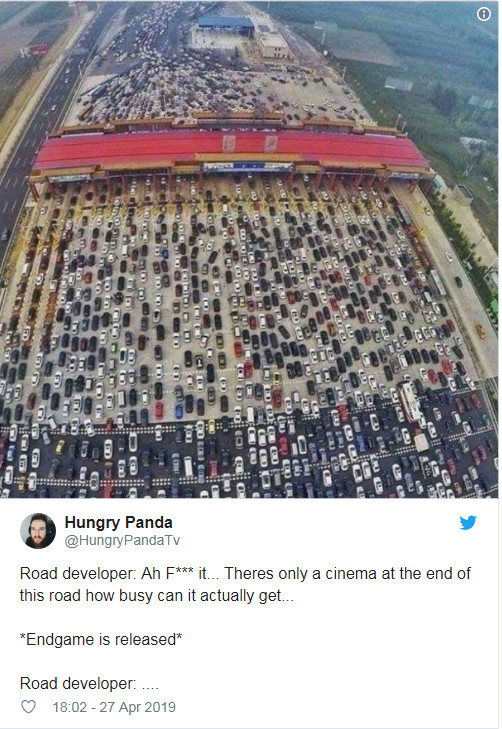Click the Twitter bird logo
The width and height of the screenshot is (502, 729).
tap(468, 523)
